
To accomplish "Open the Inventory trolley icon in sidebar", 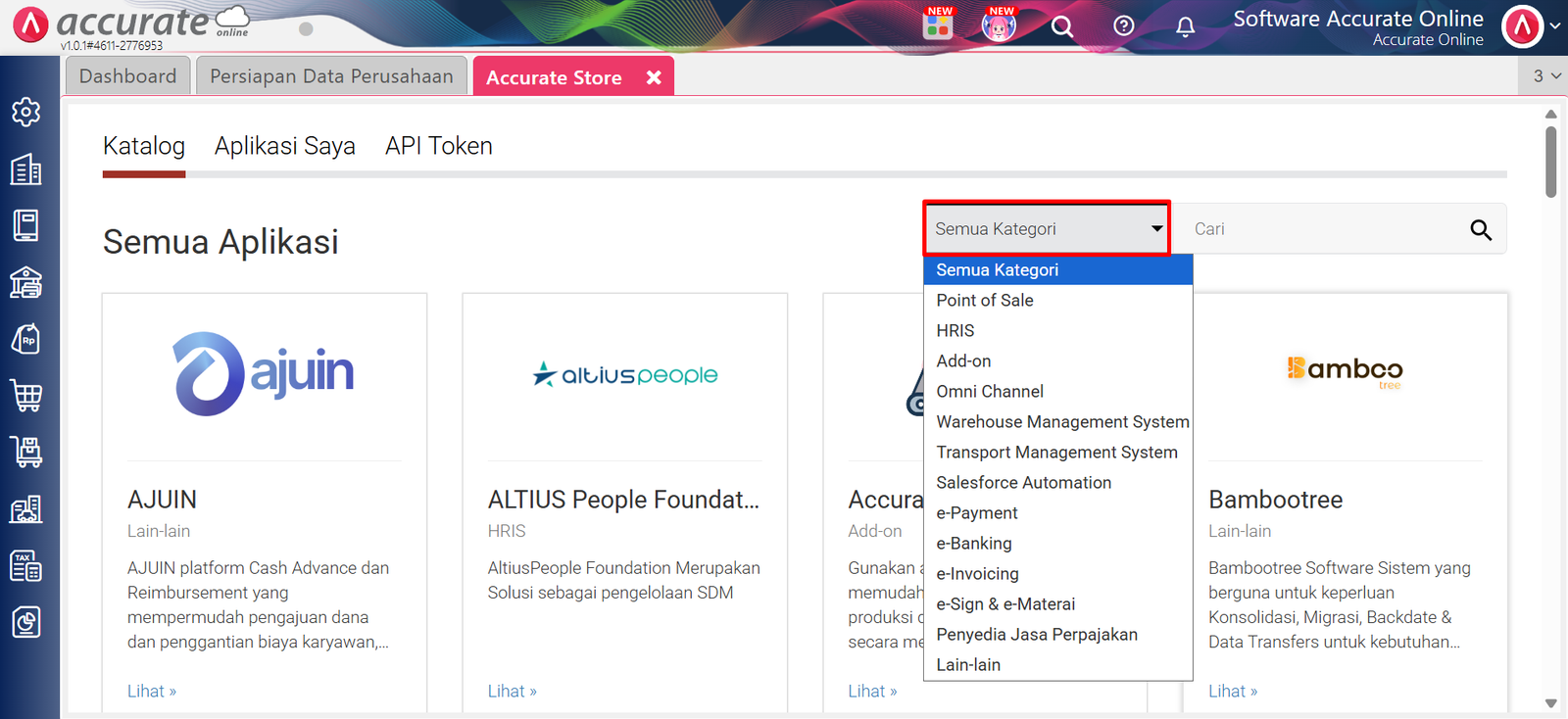I will (x=26, y=452).
